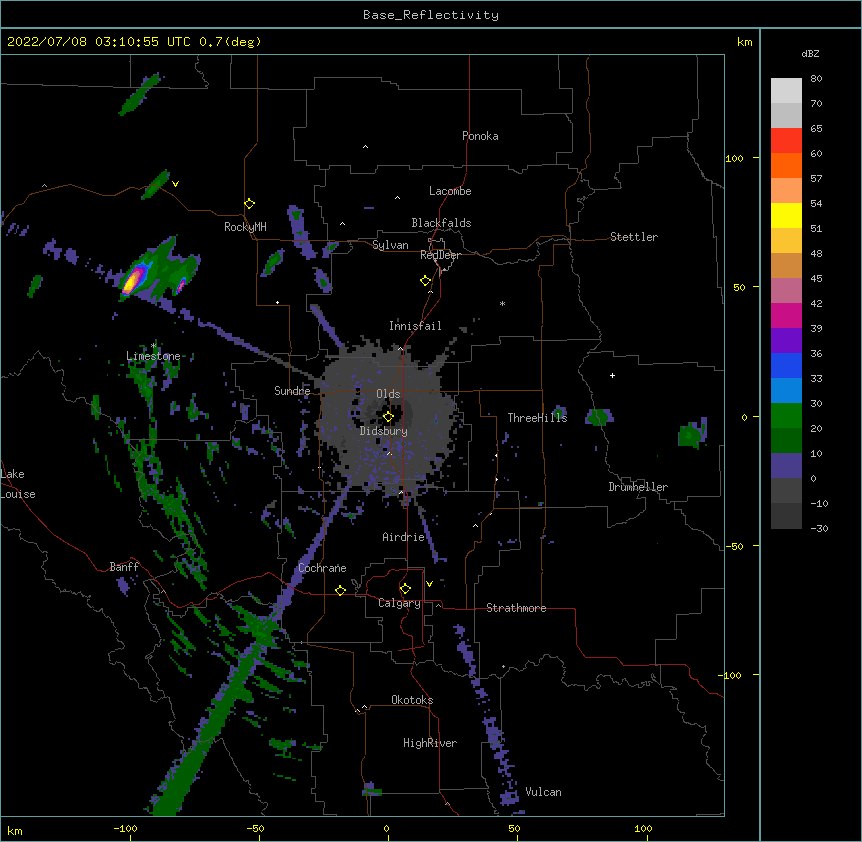Image resolution: width=862 pixels, height=842 pixels.
Task: Click the RockyMH label
Action: pos(245,227)
